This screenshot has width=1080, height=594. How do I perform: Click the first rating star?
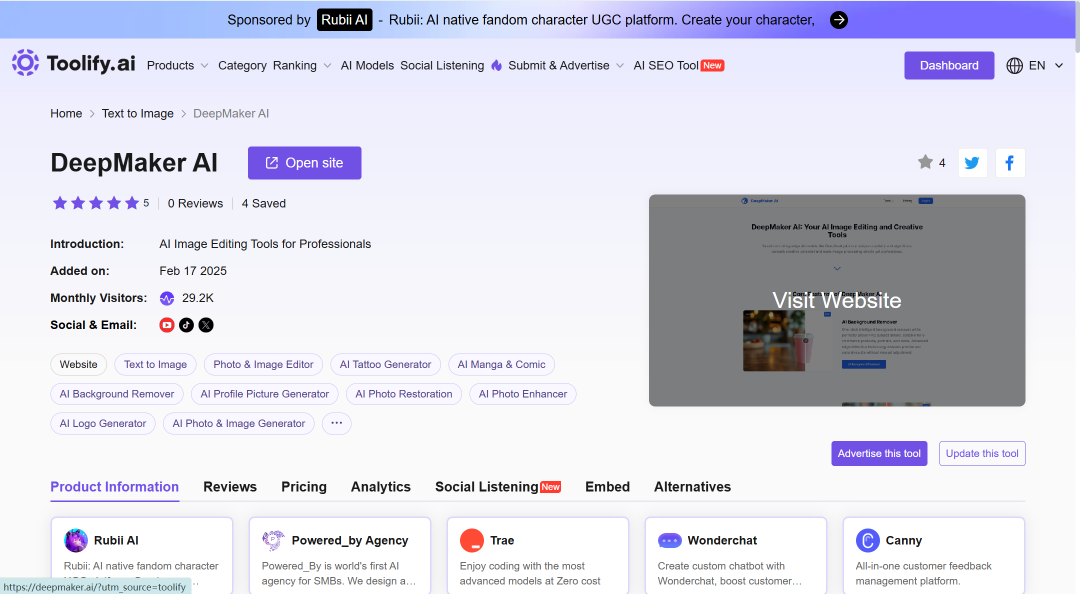point(60,203)
